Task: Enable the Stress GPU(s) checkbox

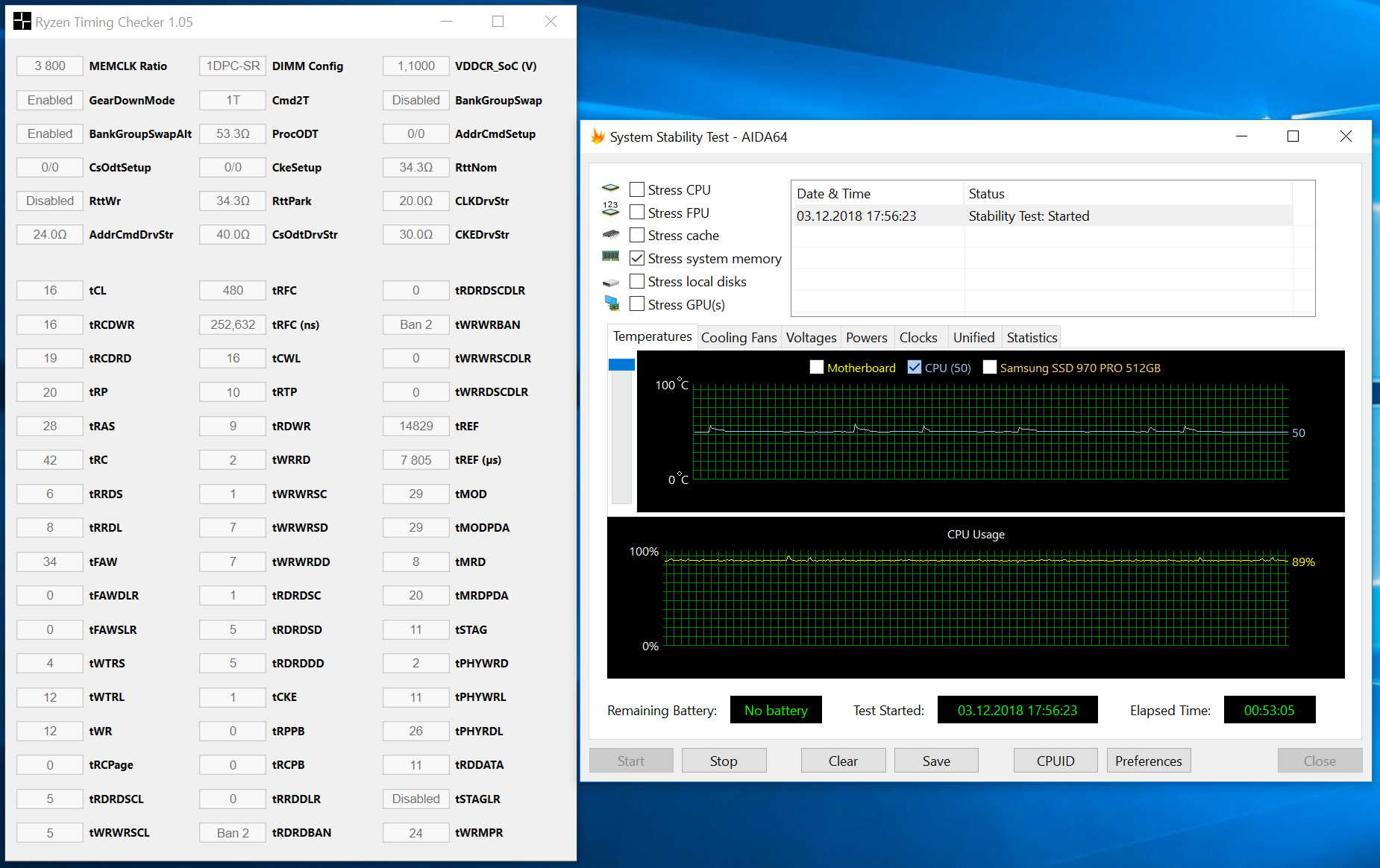Action: click(x=637, y=304)
